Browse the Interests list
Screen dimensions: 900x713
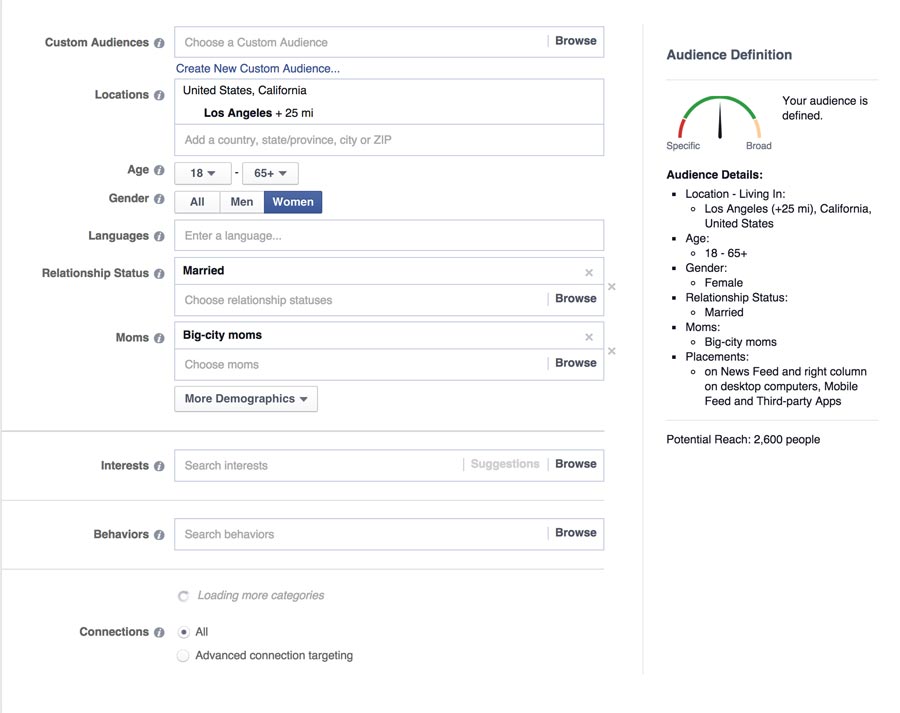pos(576,464)
